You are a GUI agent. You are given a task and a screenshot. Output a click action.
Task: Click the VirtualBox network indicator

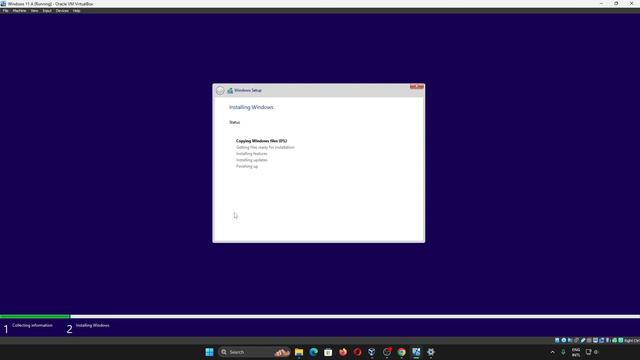click(x=576, y=340)
